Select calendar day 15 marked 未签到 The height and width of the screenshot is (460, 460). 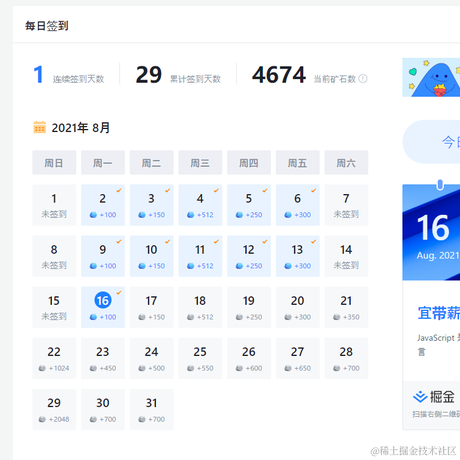click(x=54, y=307)
